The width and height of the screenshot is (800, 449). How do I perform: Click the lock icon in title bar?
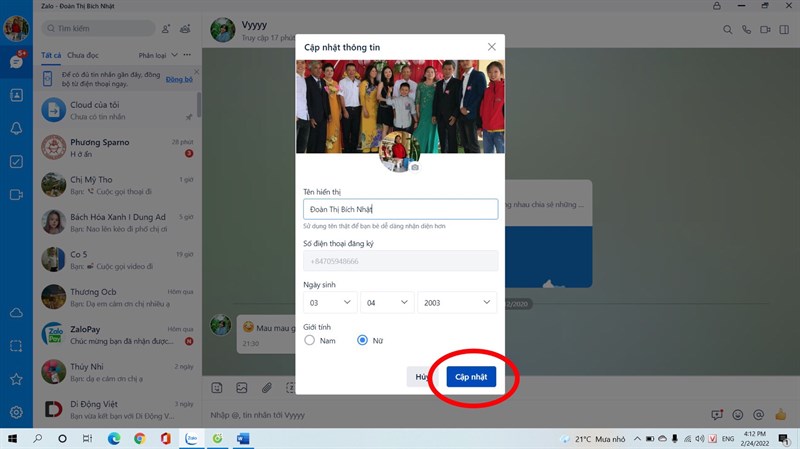pos(717,6)
